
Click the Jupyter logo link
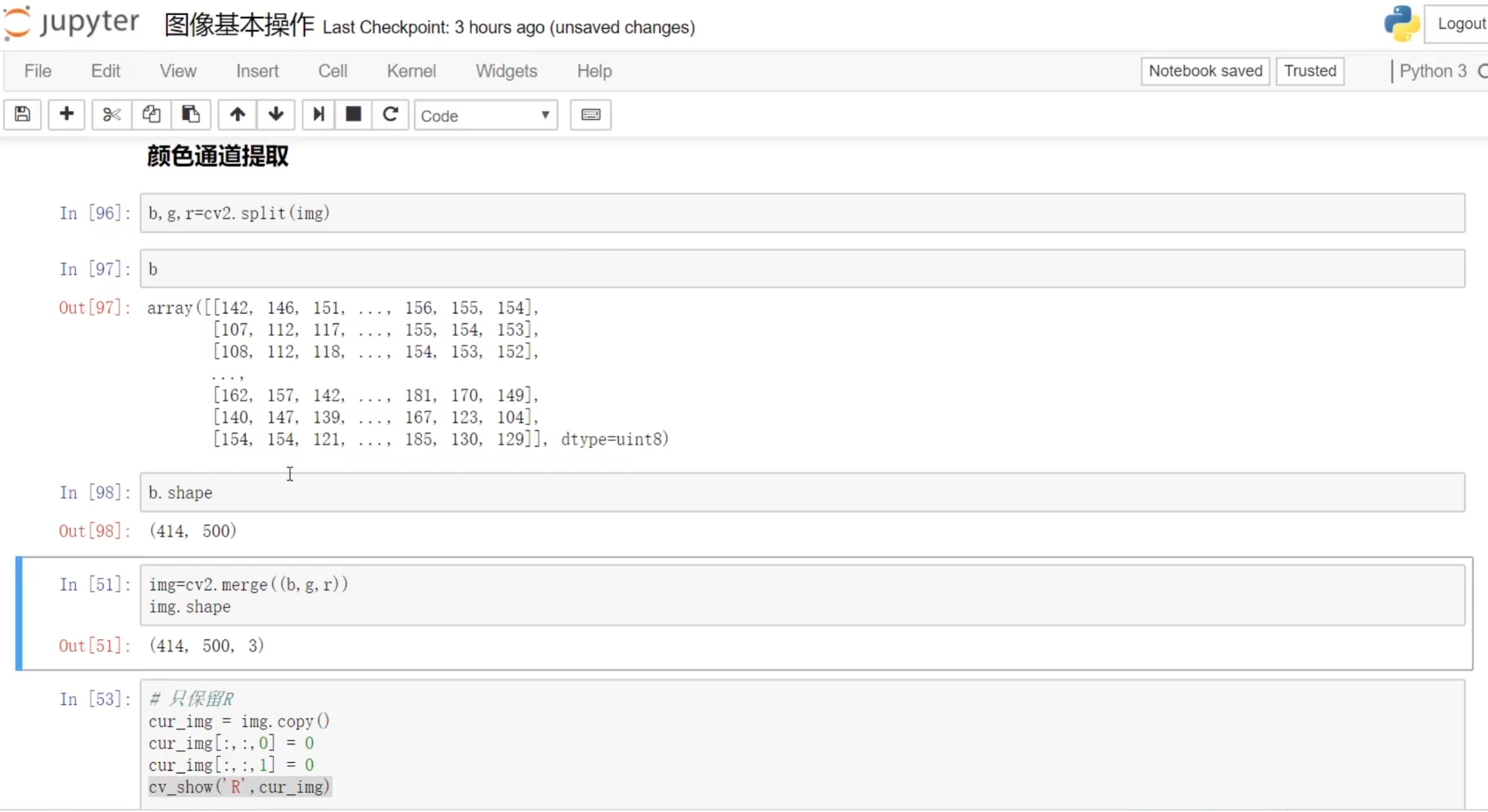[x=71, y=22]
